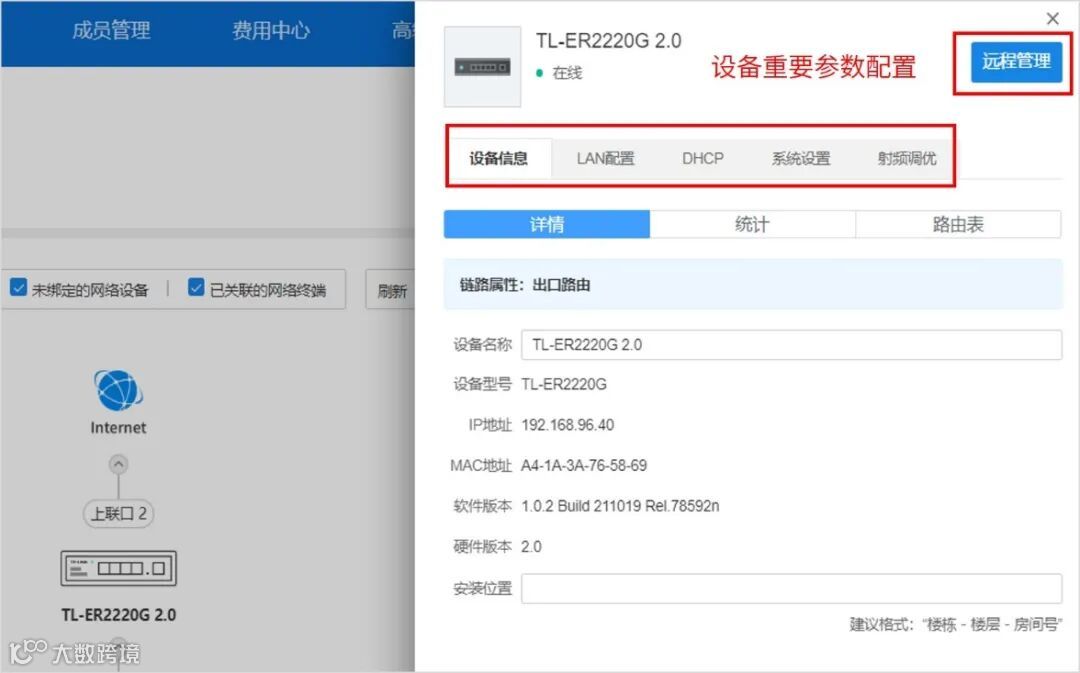
Task: Select the 详情 sub-tab
Action: [x=547, y=225]
